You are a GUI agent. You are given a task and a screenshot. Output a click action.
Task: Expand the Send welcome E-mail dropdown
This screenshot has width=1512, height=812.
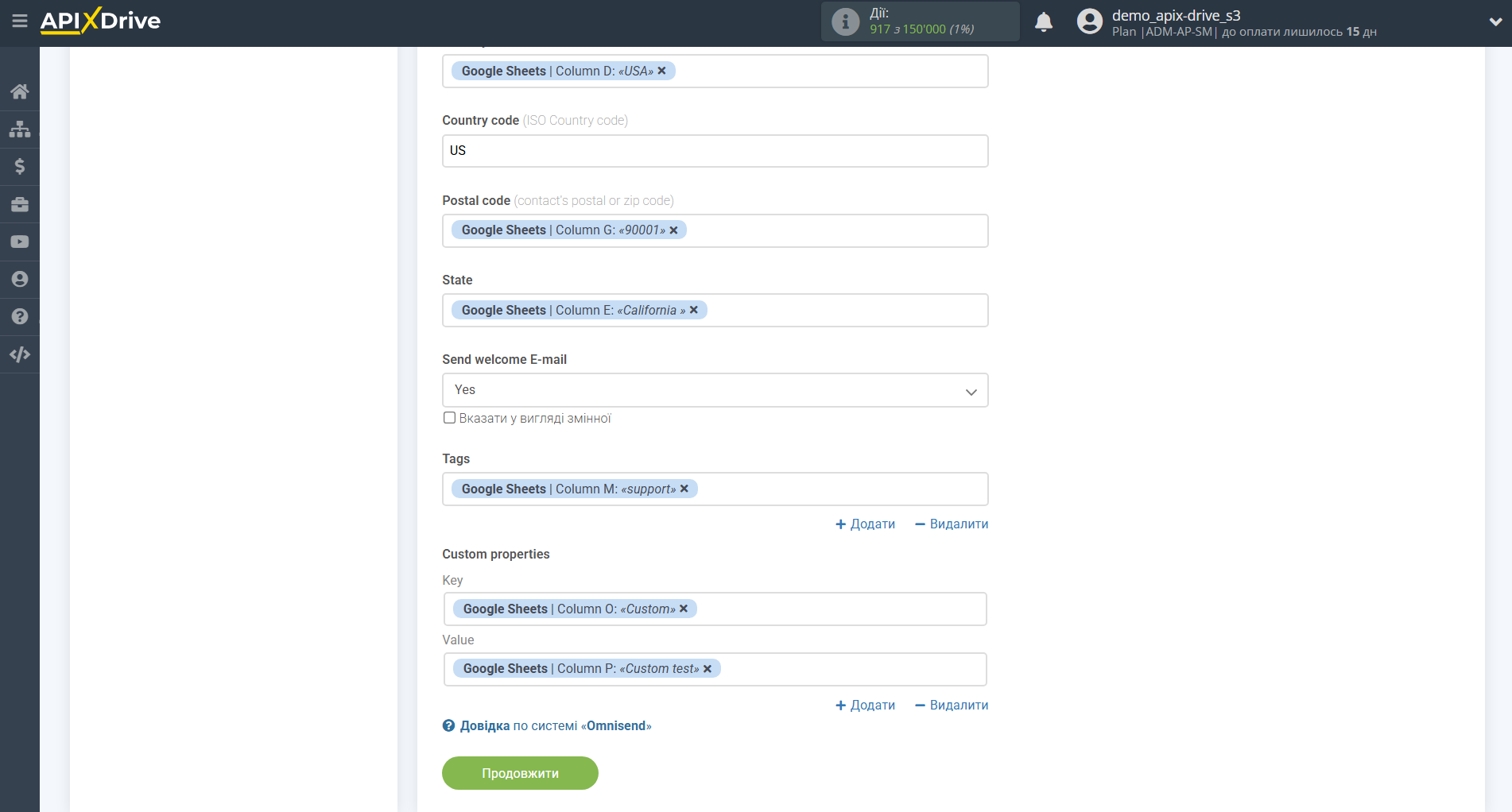click(715, 390)
